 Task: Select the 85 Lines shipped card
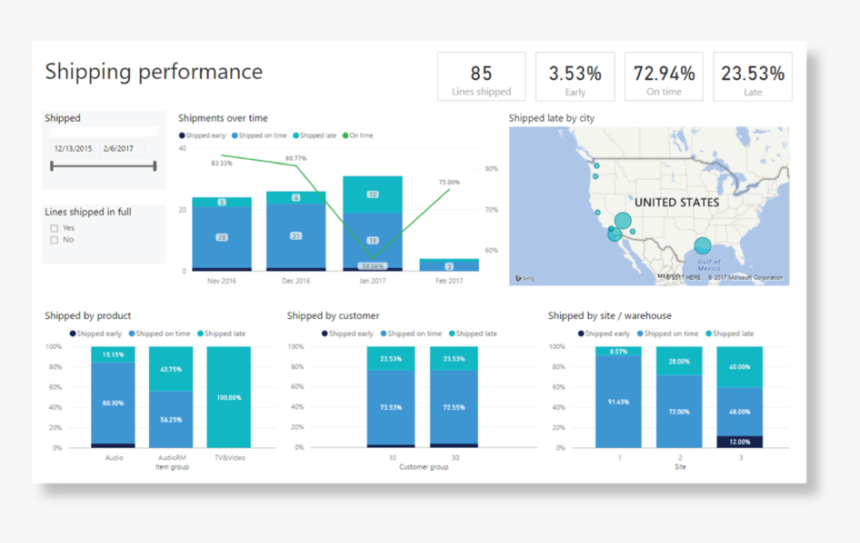tap(481, 77)
